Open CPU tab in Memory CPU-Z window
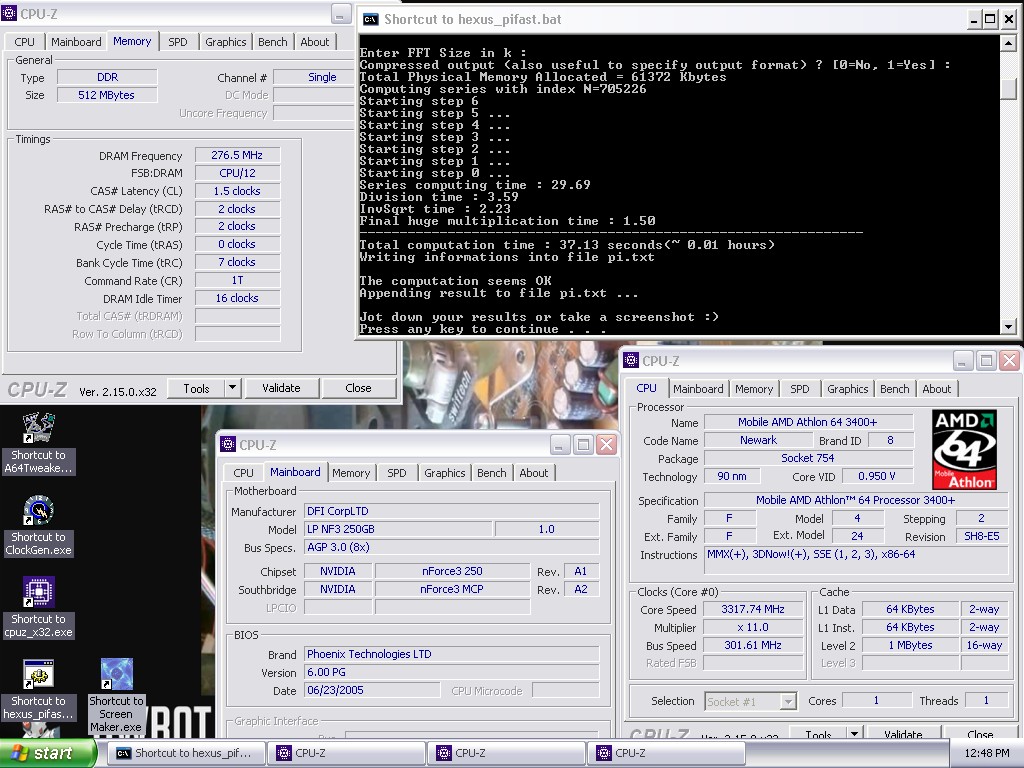This screenshot has height=768, width=1024. coord(24,42)
